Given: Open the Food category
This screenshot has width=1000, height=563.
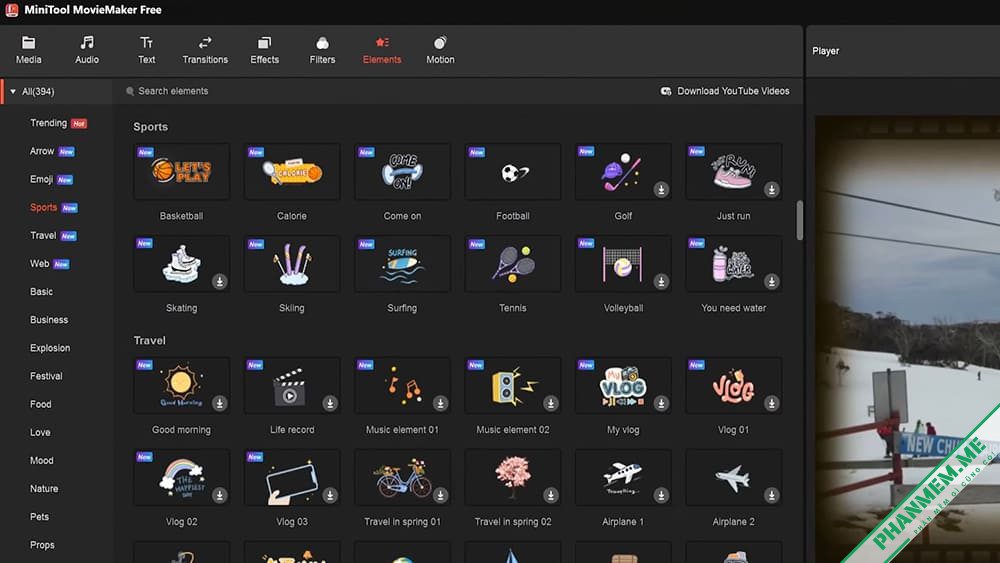Looking at the screenshot, I should (x=40, y=404).
